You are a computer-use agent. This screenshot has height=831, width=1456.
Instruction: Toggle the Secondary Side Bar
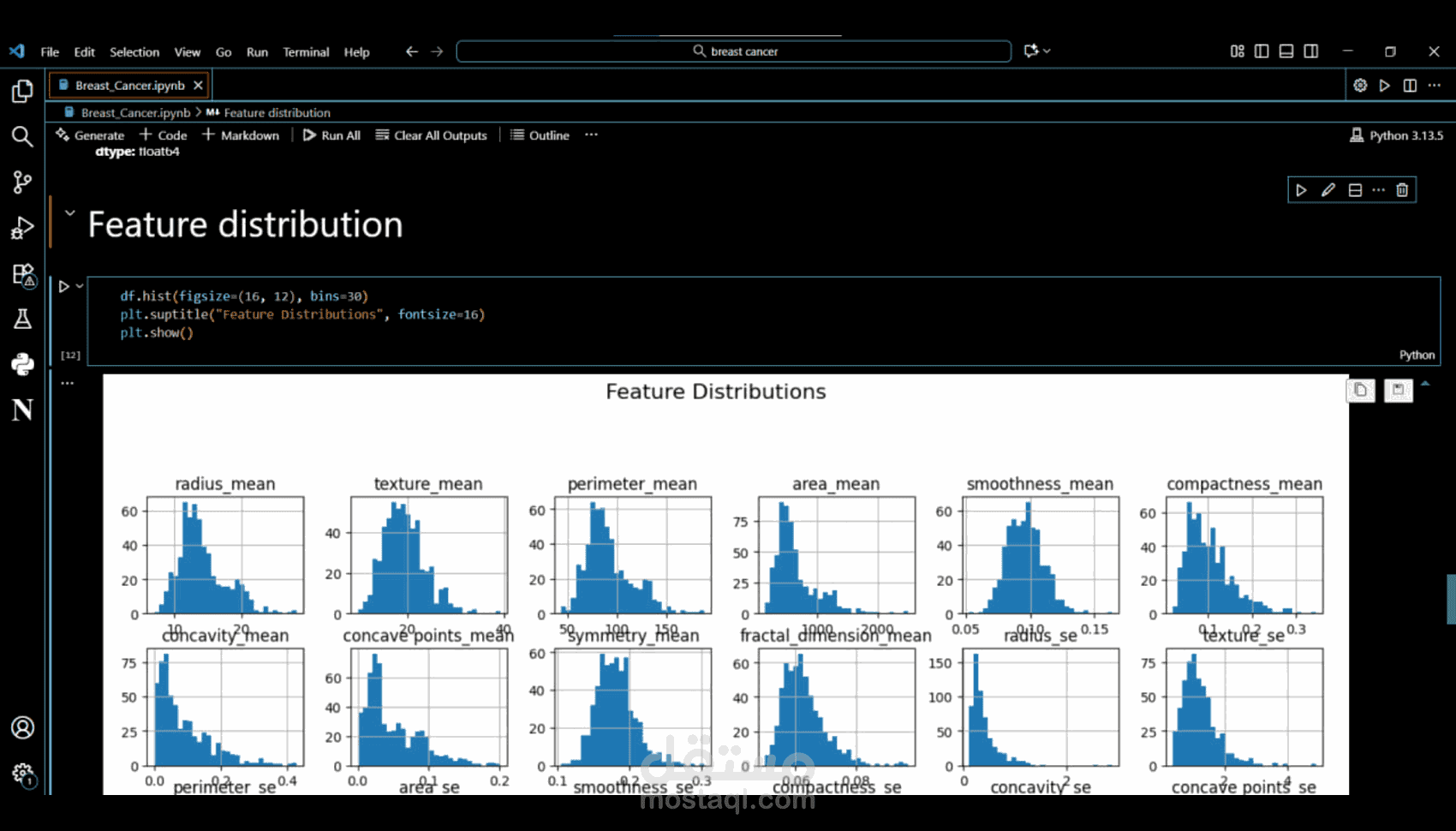click(1311, 51)
